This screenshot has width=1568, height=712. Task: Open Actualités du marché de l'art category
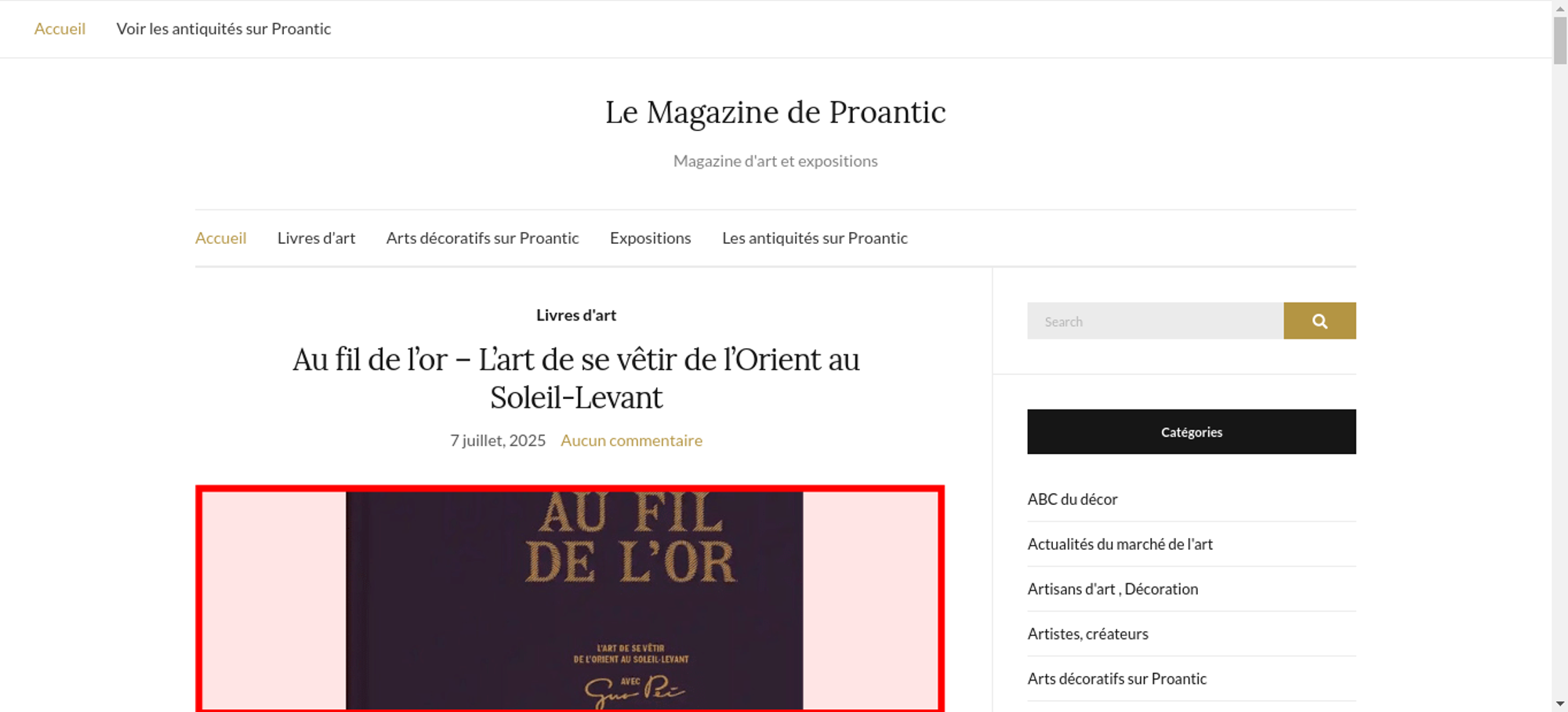[x=1120, y=544]
